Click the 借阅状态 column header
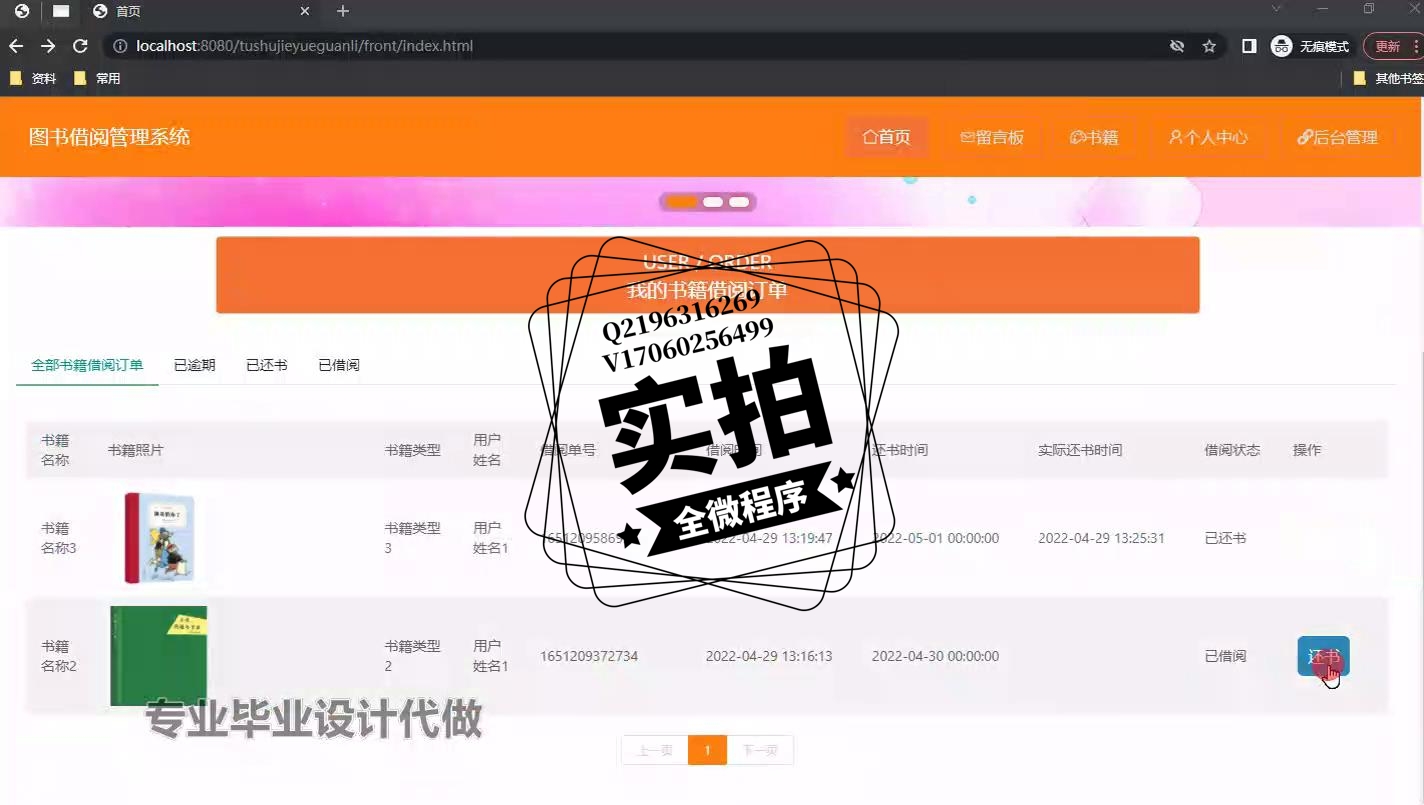The image size is (1424, 805). (1232, 450)
